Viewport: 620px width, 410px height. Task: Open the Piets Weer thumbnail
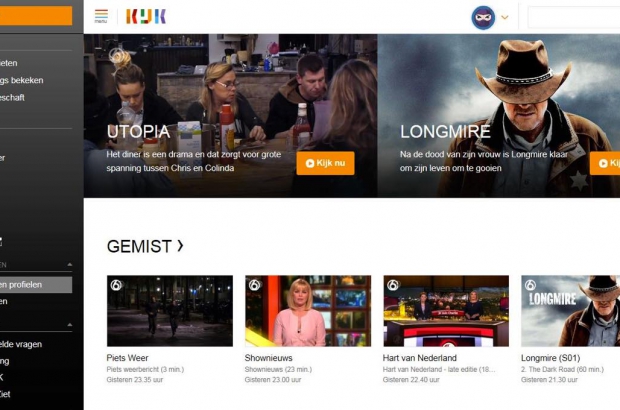coord(170,311)
